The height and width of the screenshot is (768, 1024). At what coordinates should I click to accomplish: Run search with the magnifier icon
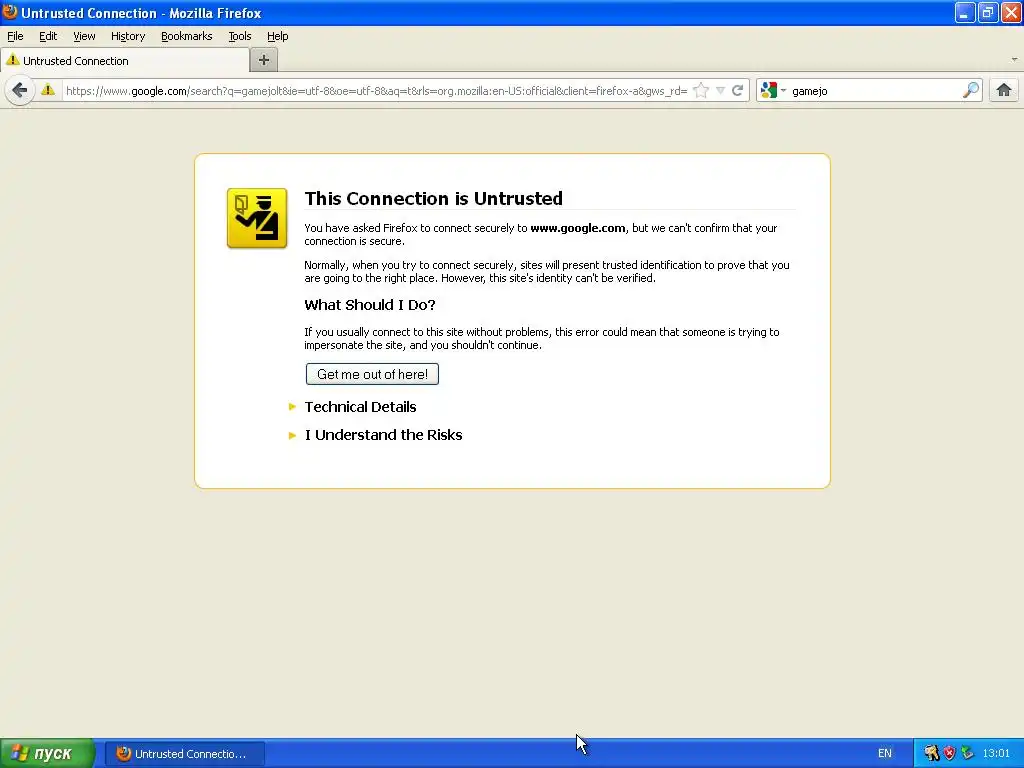(x=970, y=91)
